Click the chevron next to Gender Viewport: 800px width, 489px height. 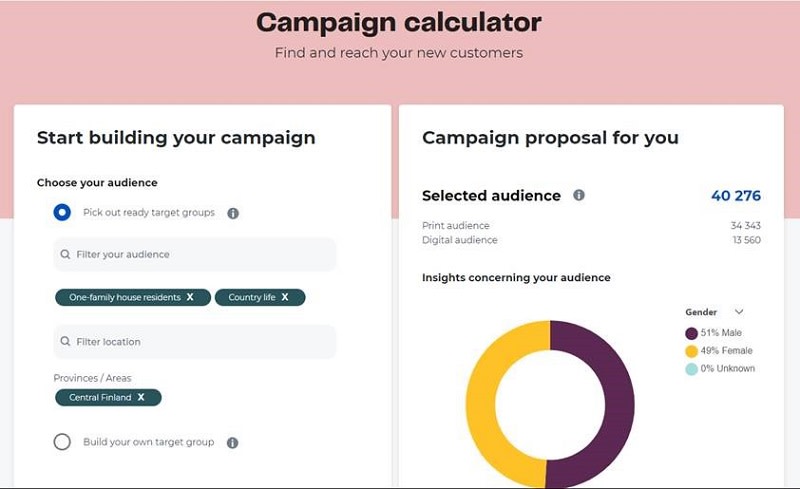pos(739,312)
